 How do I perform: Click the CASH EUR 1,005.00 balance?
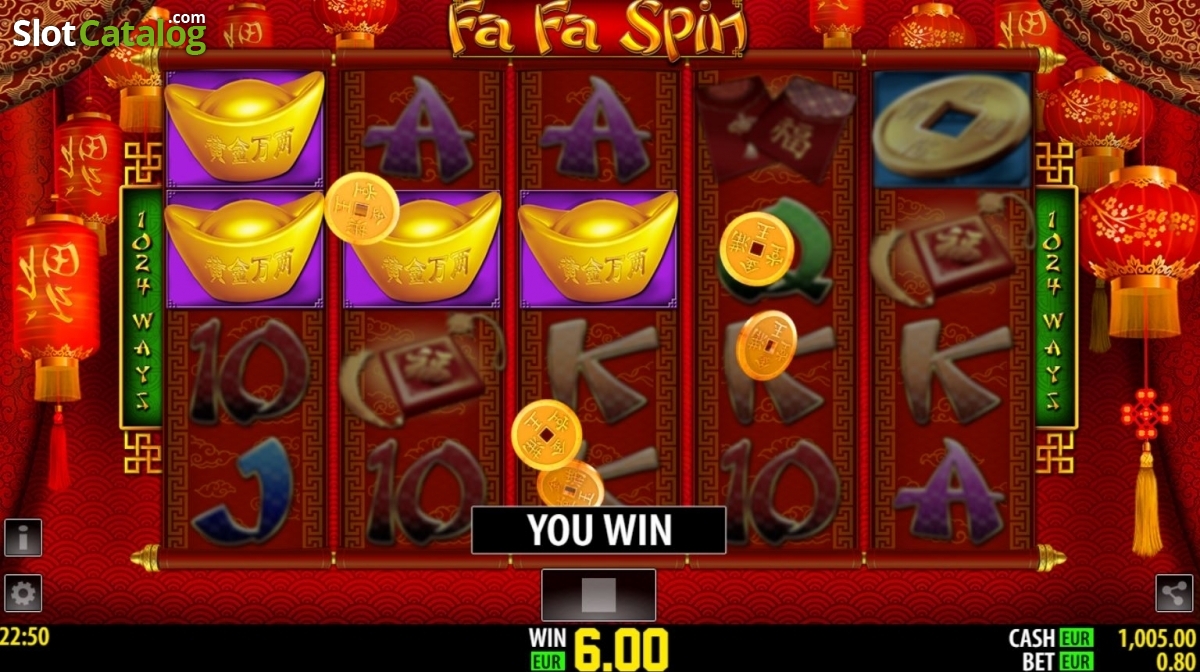pos(1101,638)
